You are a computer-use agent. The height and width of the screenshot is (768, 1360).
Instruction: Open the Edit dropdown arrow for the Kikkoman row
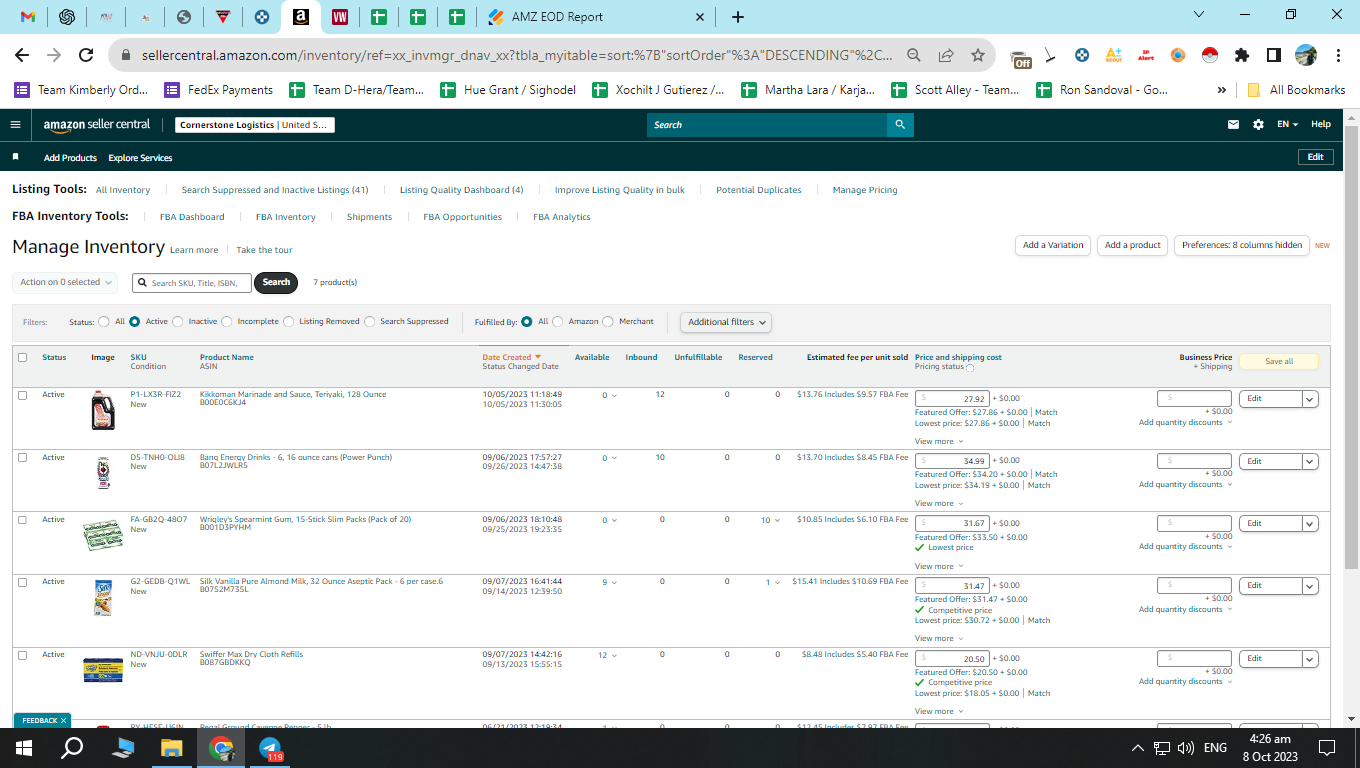(1310, 399)
